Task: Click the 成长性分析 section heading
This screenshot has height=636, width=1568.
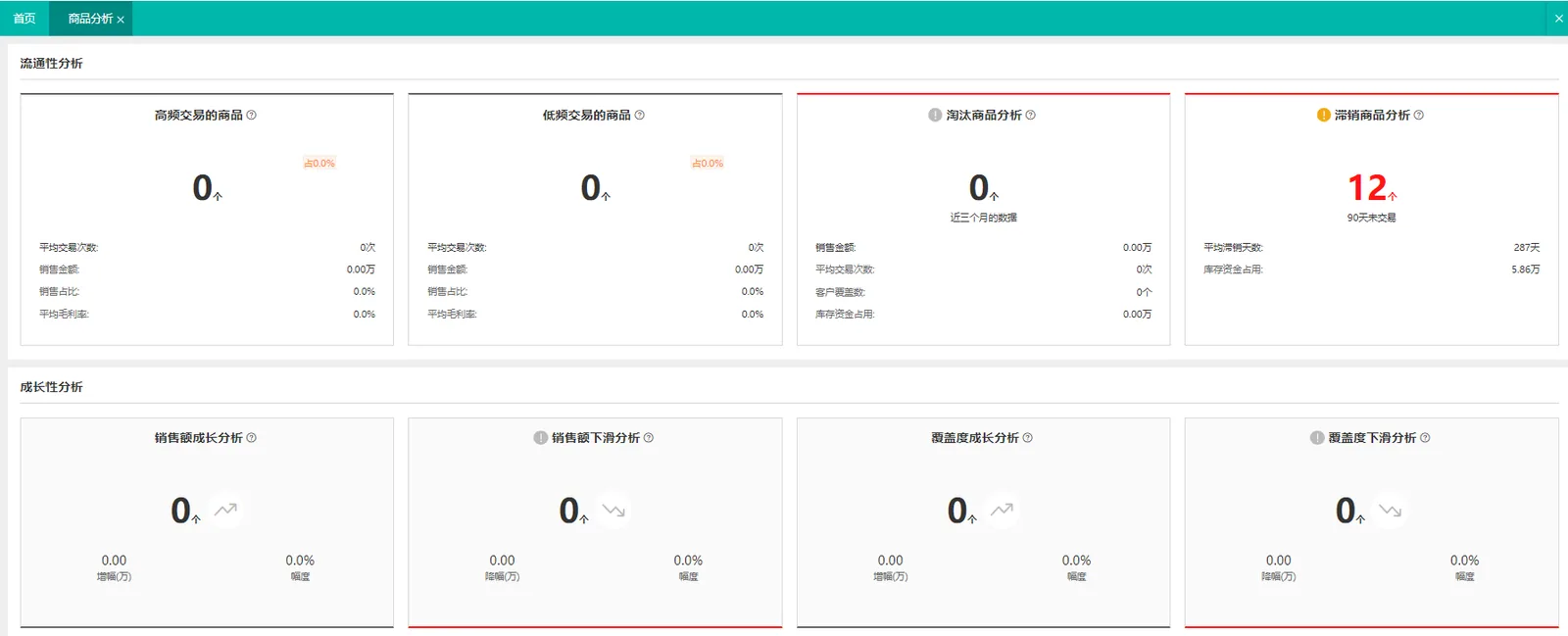Action: point(51,387)
